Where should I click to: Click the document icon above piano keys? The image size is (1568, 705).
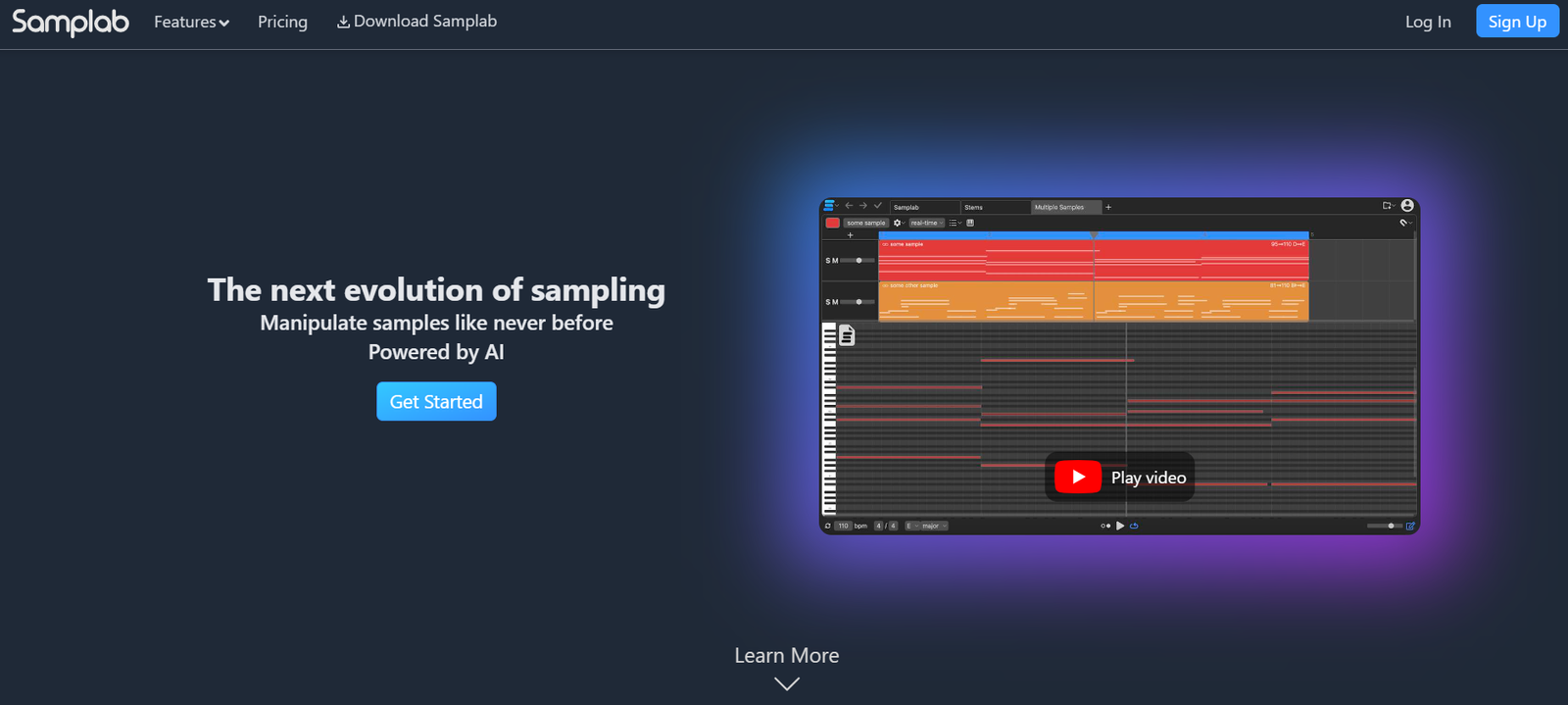(847, 336)
